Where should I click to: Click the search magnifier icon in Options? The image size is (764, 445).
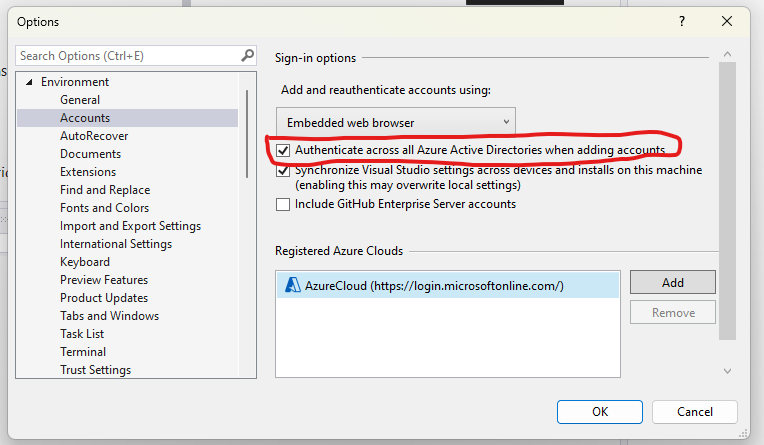pos(248,56)
